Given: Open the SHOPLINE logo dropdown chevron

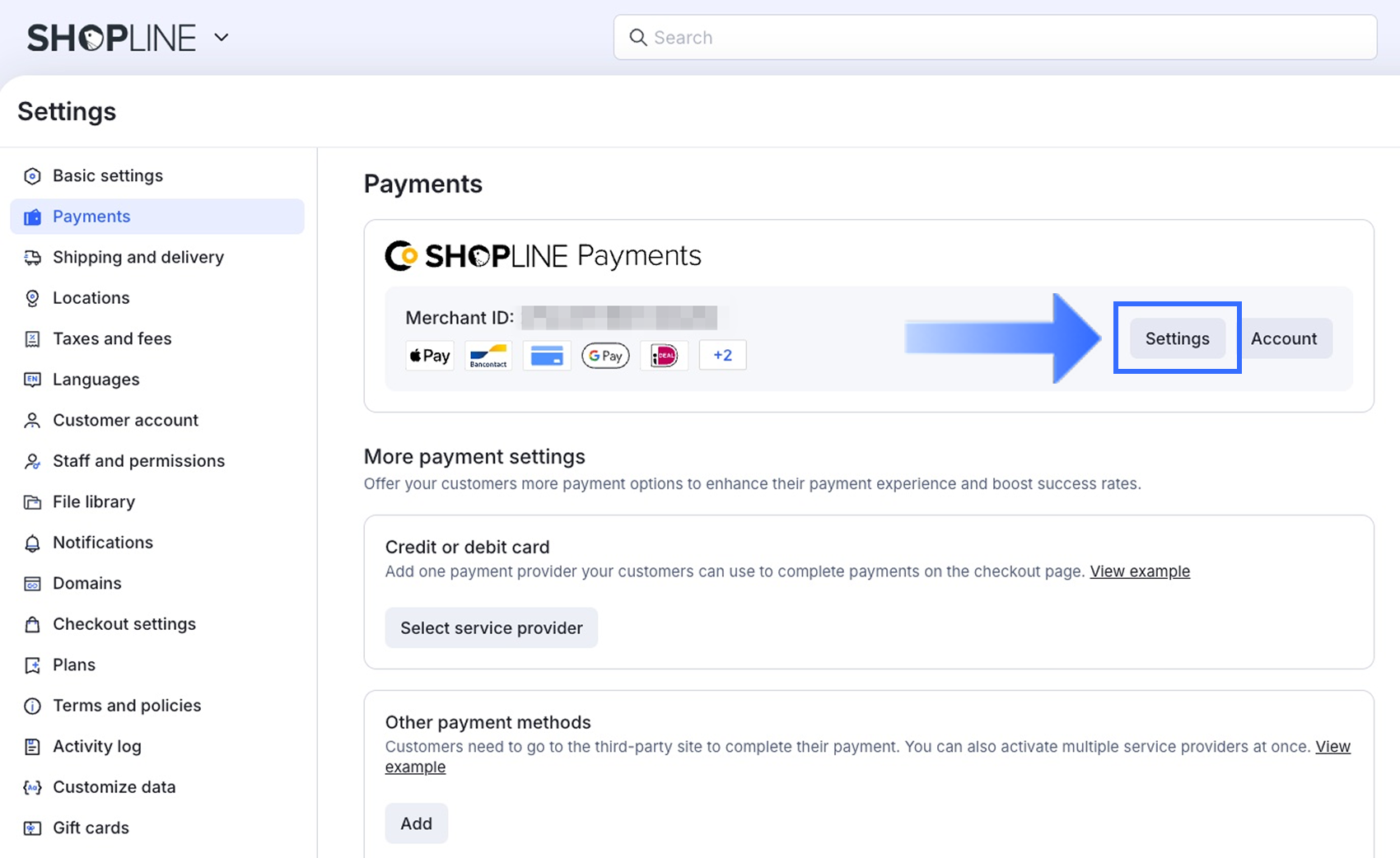Looking at the screenshot, I should pyautogui.click(x=222, y=37).
